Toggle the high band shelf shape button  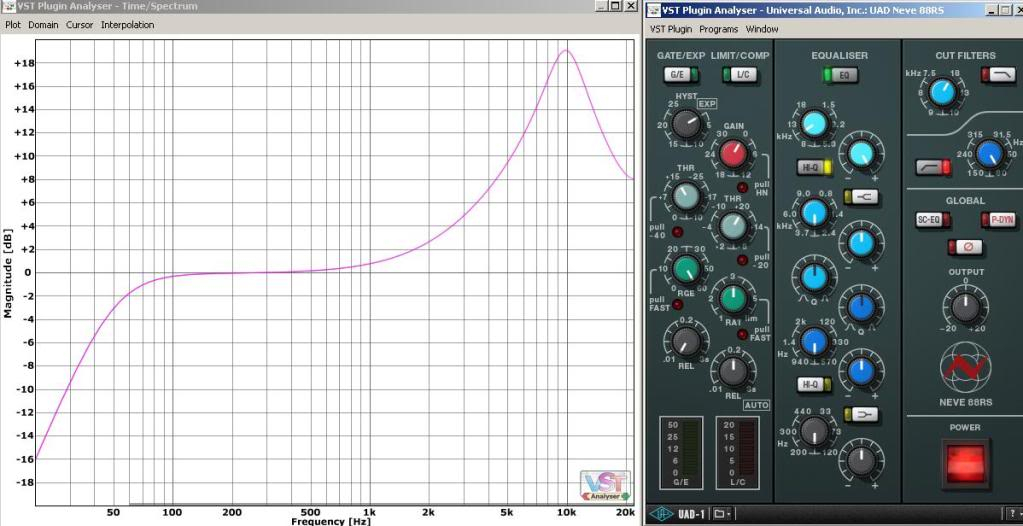coord(855,196)
